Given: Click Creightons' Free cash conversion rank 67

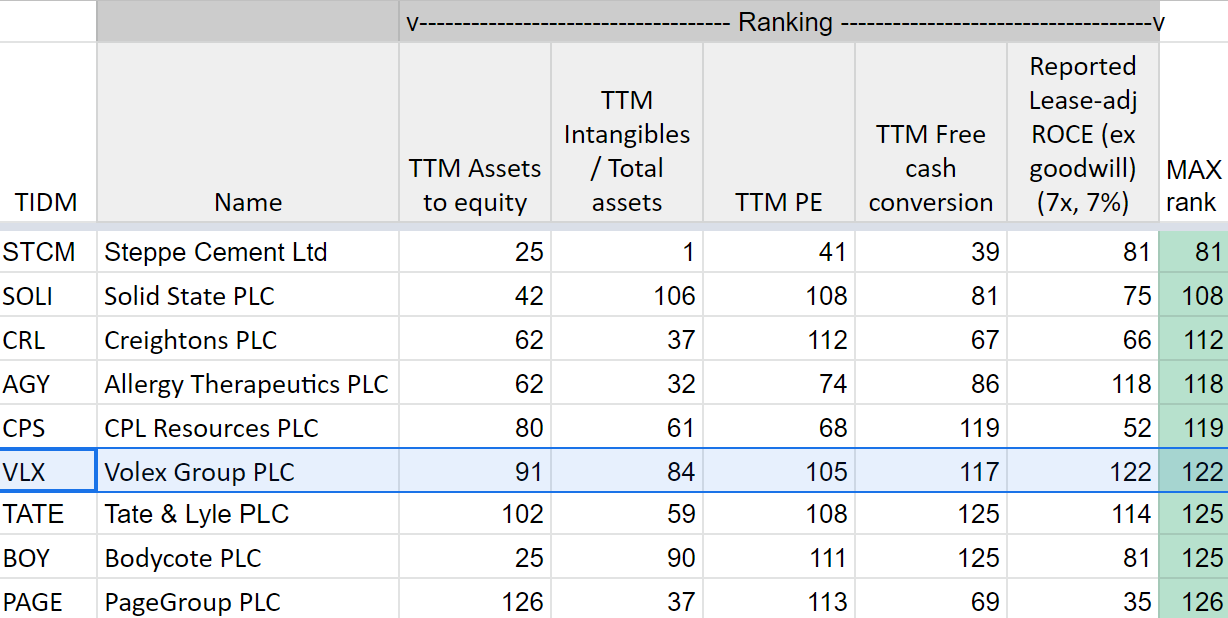Looking at the screenshot, I should pos(931,340).
